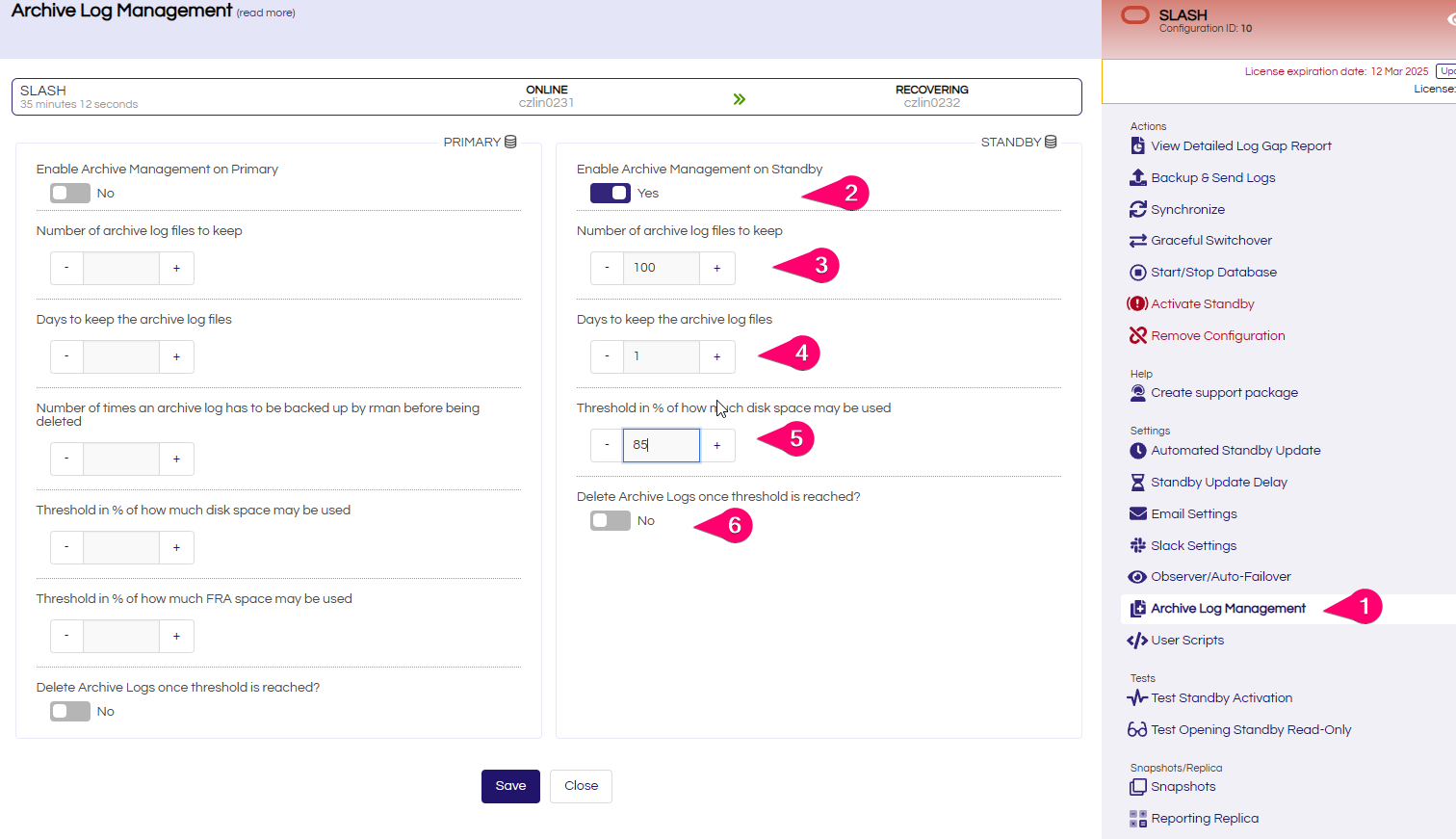Click the Slack Settings icon

[x=1137, y=545]
